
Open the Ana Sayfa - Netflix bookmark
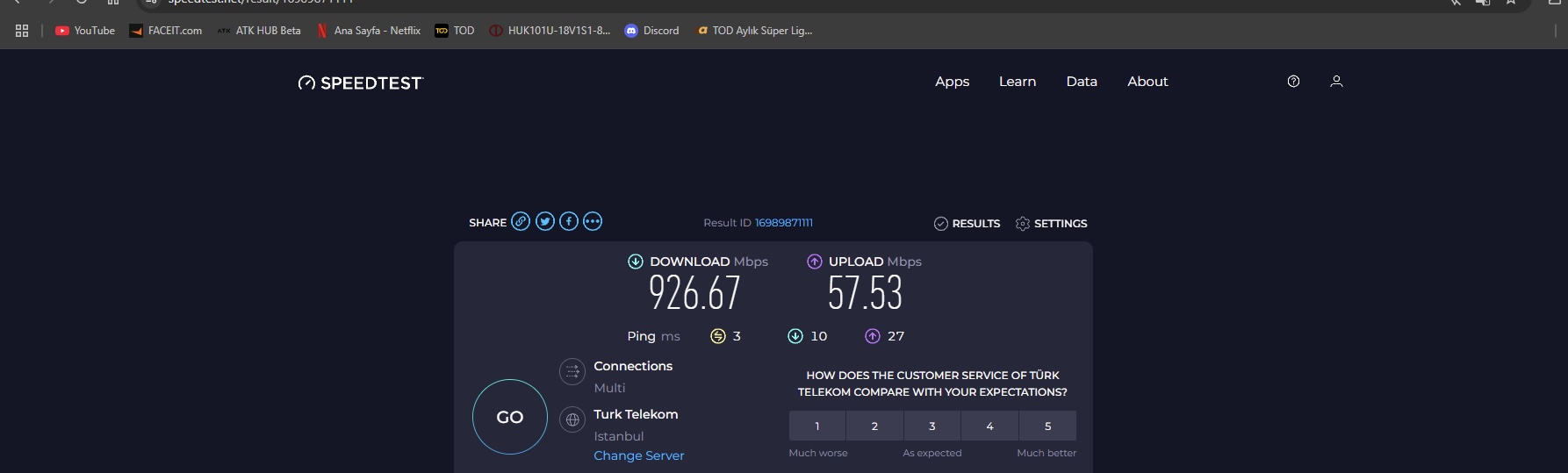click(369, 31)
